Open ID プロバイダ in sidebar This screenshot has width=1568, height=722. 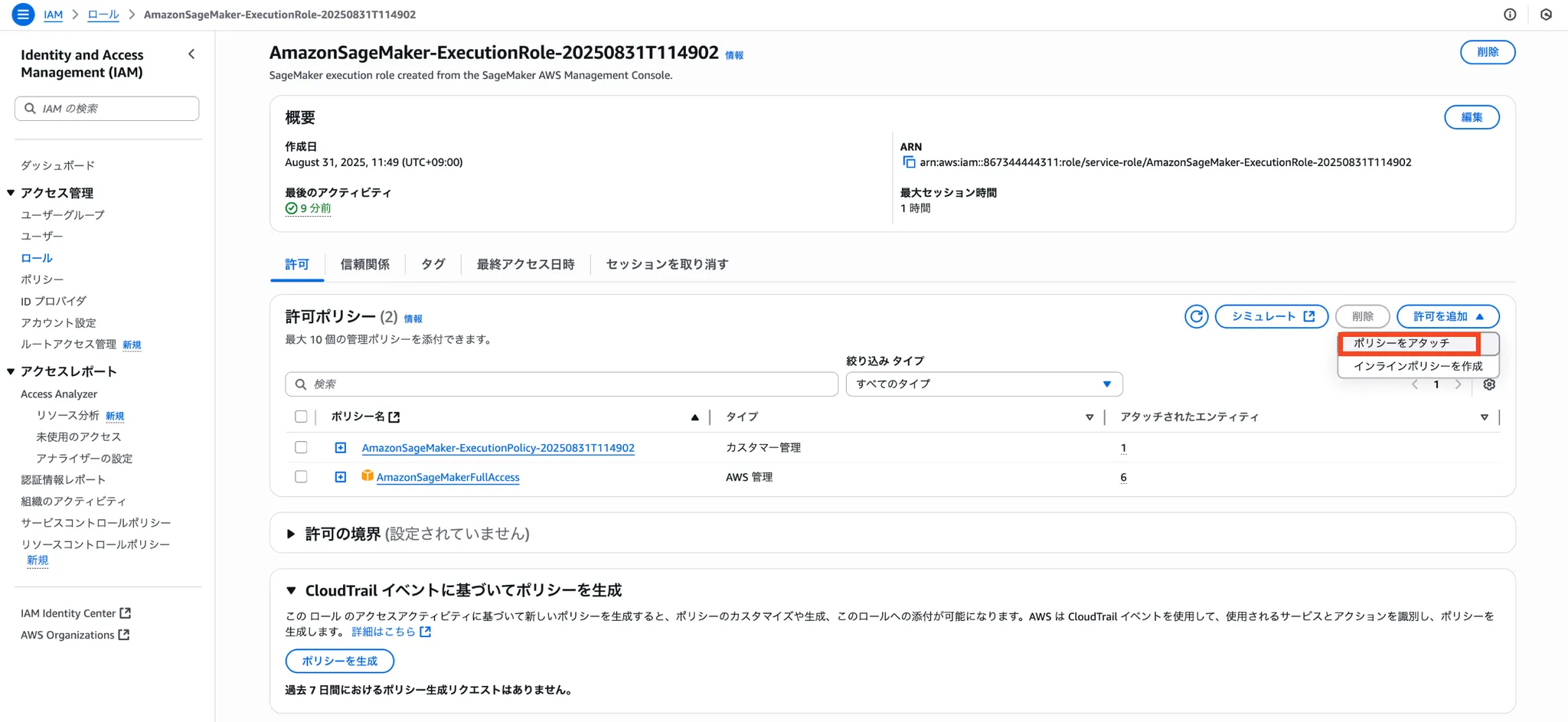(54, 301)
